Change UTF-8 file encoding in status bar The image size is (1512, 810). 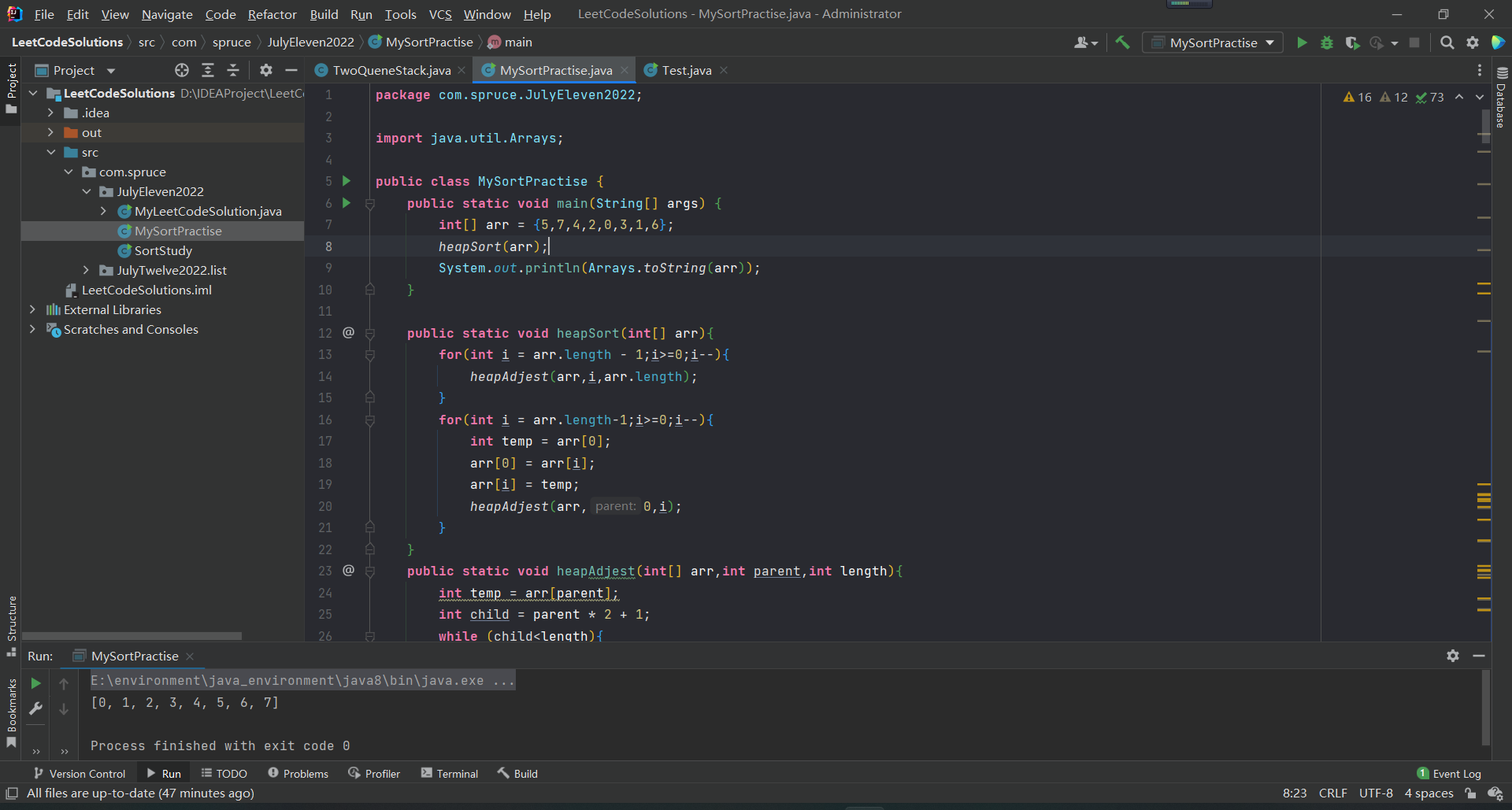pos(1376,793)
